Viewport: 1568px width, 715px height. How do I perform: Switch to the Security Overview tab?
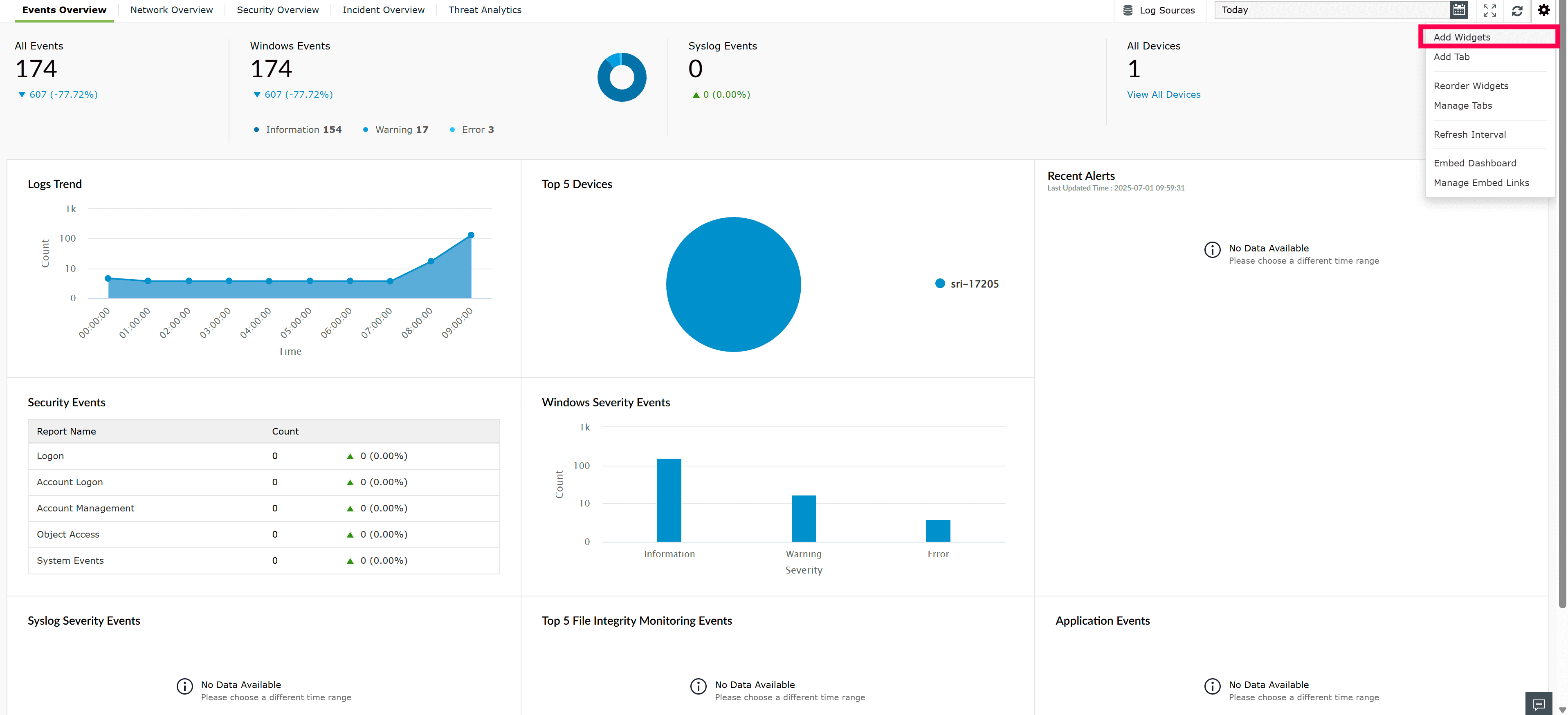(278, 10)
